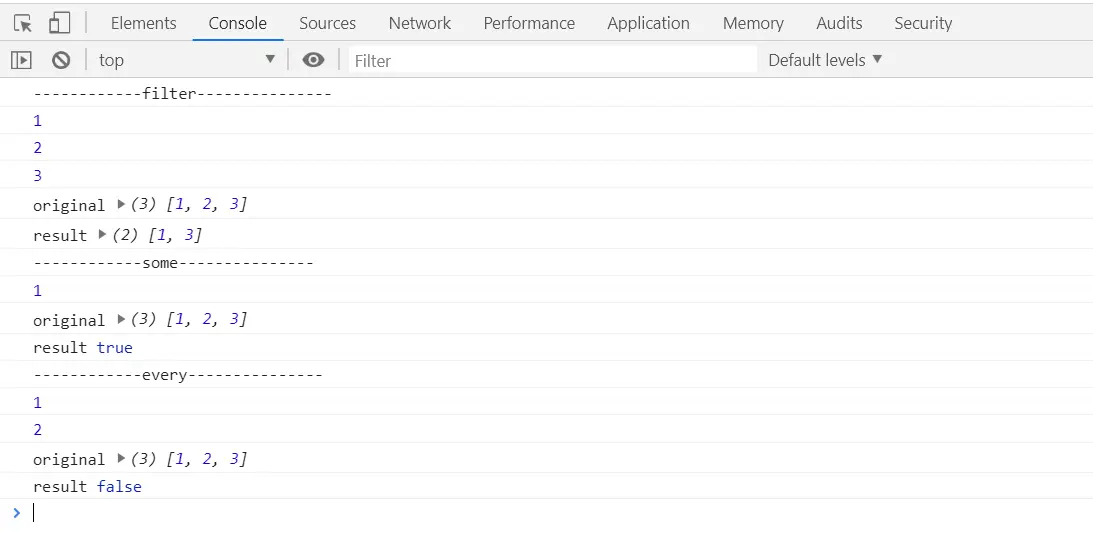Go to the Memory tab
1093x533 pixels.
[x=753, y=23]
